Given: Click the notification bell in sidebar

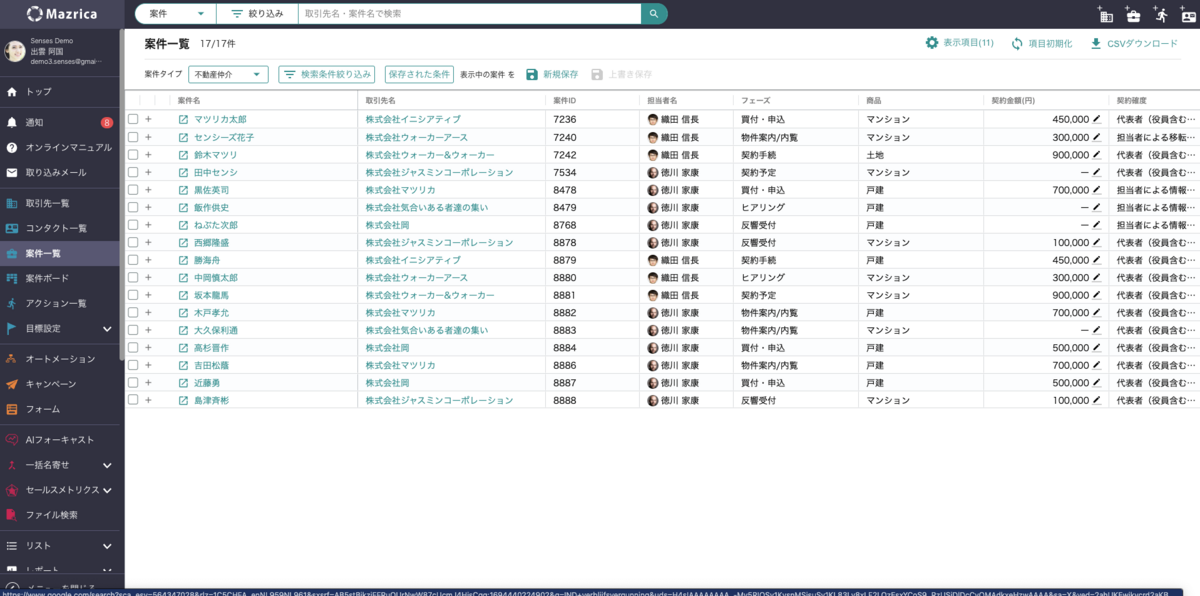Looking at the screenshot, I should click(x=12, y=123).
